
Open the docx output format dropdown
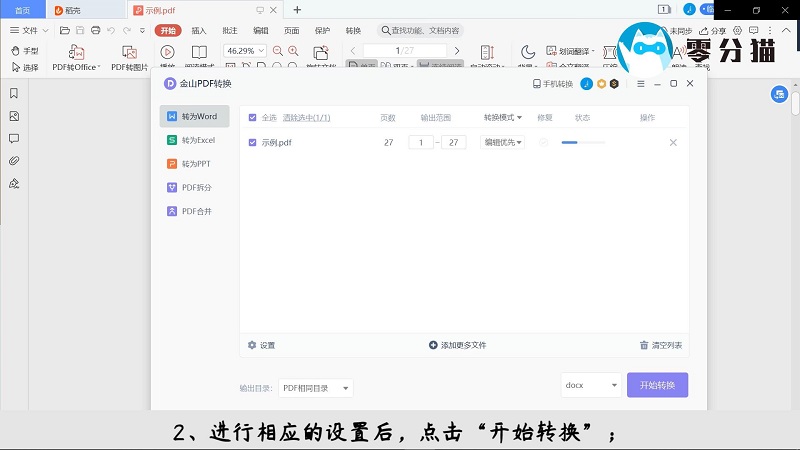click(x=591, y=385)
